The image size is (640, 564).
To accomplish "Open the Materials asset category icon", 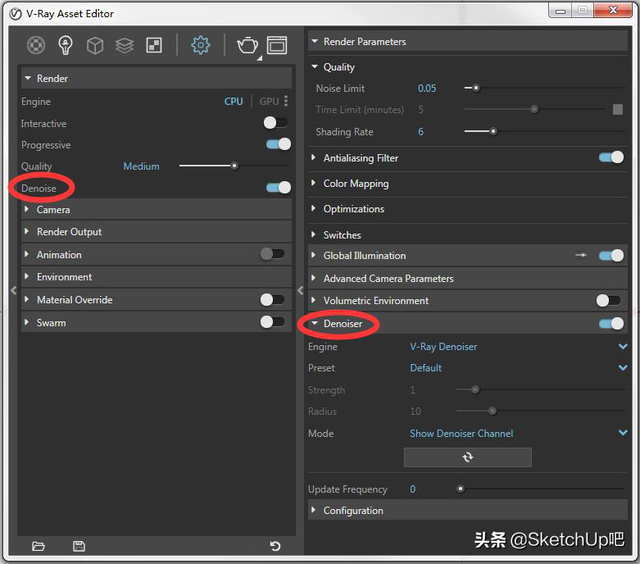I will (36, 45).
